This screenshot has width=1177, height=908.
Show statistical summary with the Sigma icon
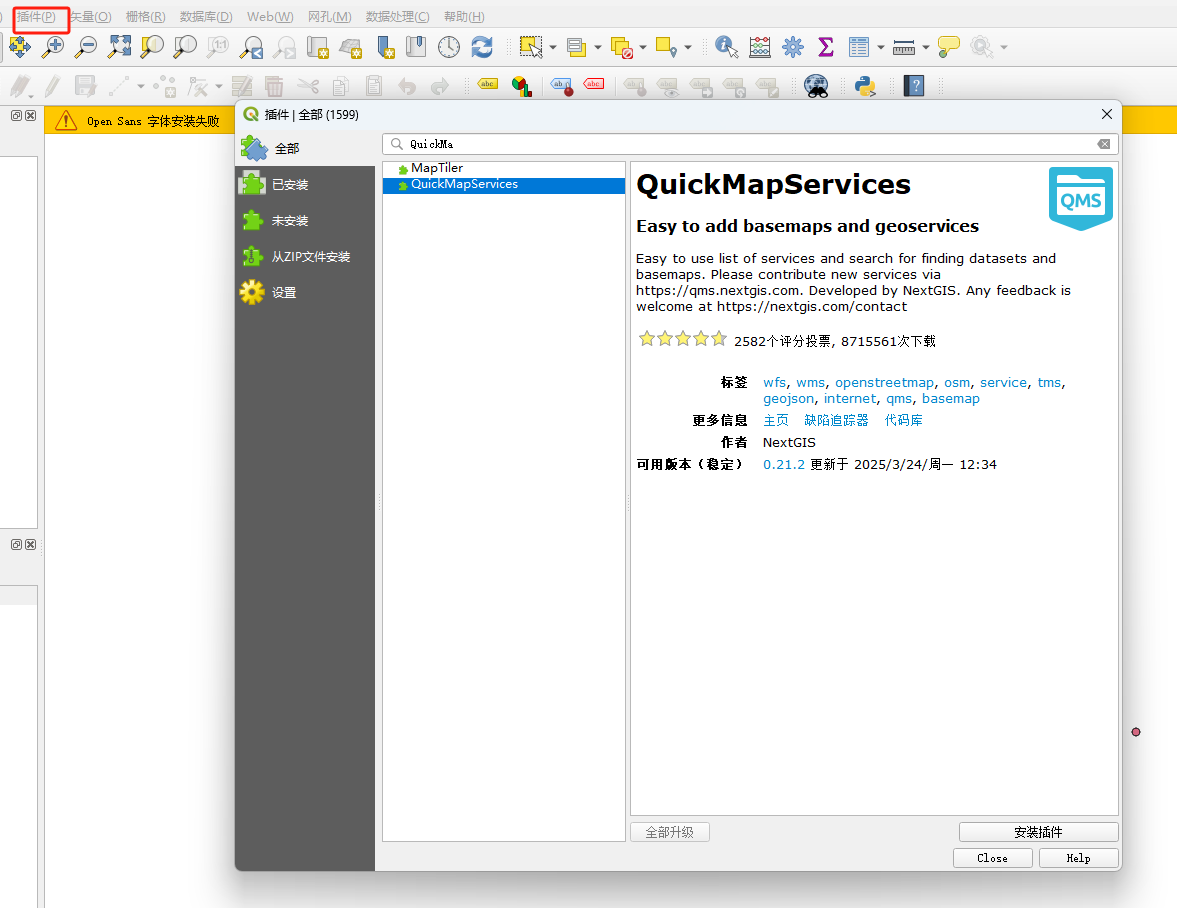point(826,46)
